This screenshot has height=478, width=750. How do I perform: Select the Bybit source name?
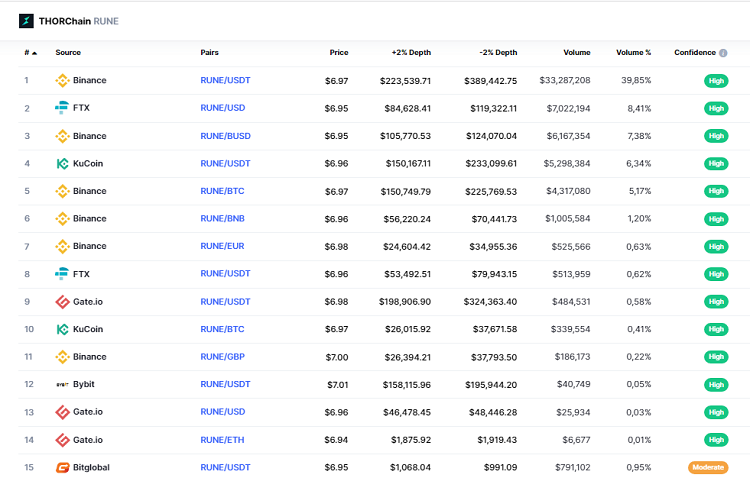coord(84,384)
